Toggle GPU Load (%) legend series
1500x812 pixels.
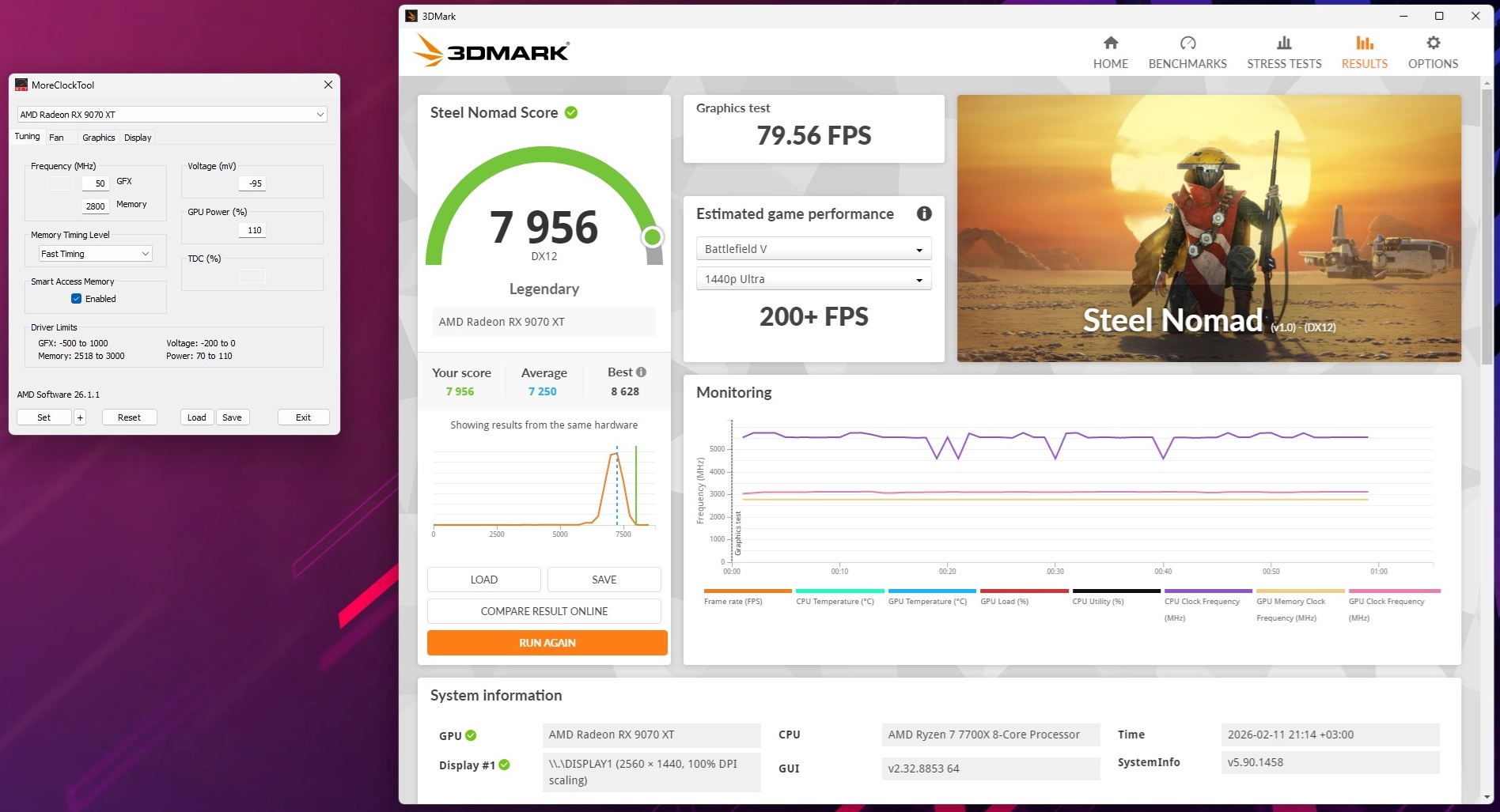[x=1025, y=598]
